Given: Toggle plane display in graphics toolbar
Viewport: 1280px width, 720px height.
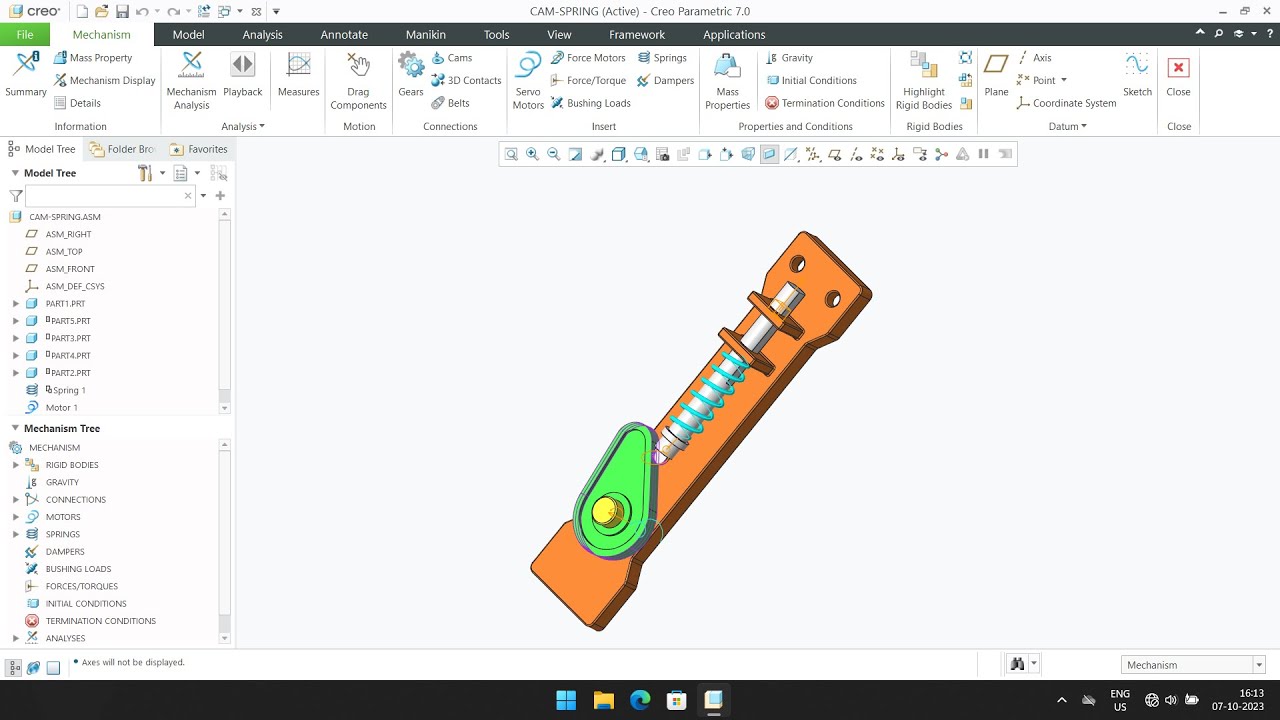Looking at the screenshot, I should pyautogui.click(x=834, y=154).
